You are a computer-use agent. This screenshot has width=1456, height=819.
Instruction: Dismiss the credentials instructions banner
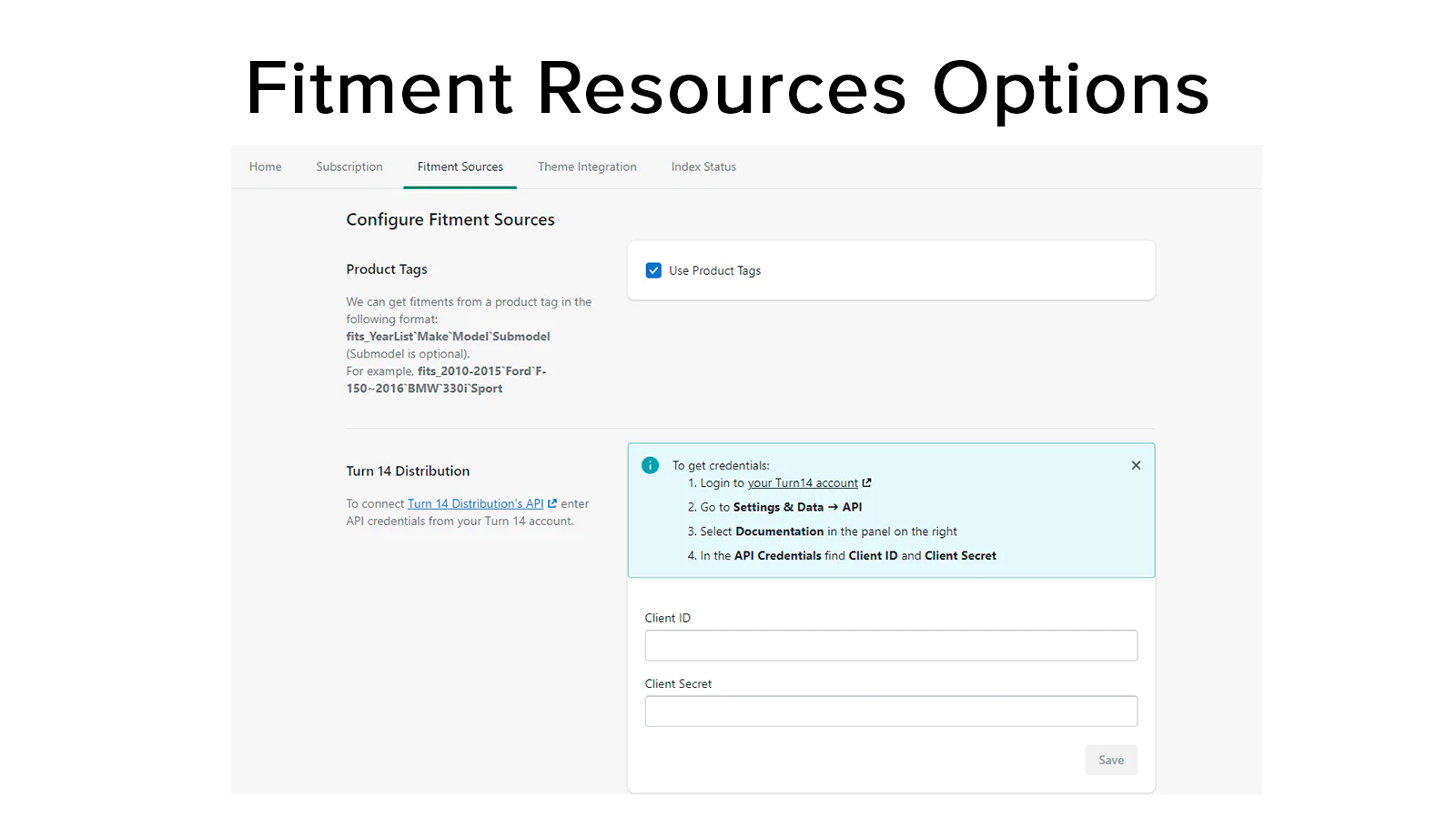tap(1136, 465)
